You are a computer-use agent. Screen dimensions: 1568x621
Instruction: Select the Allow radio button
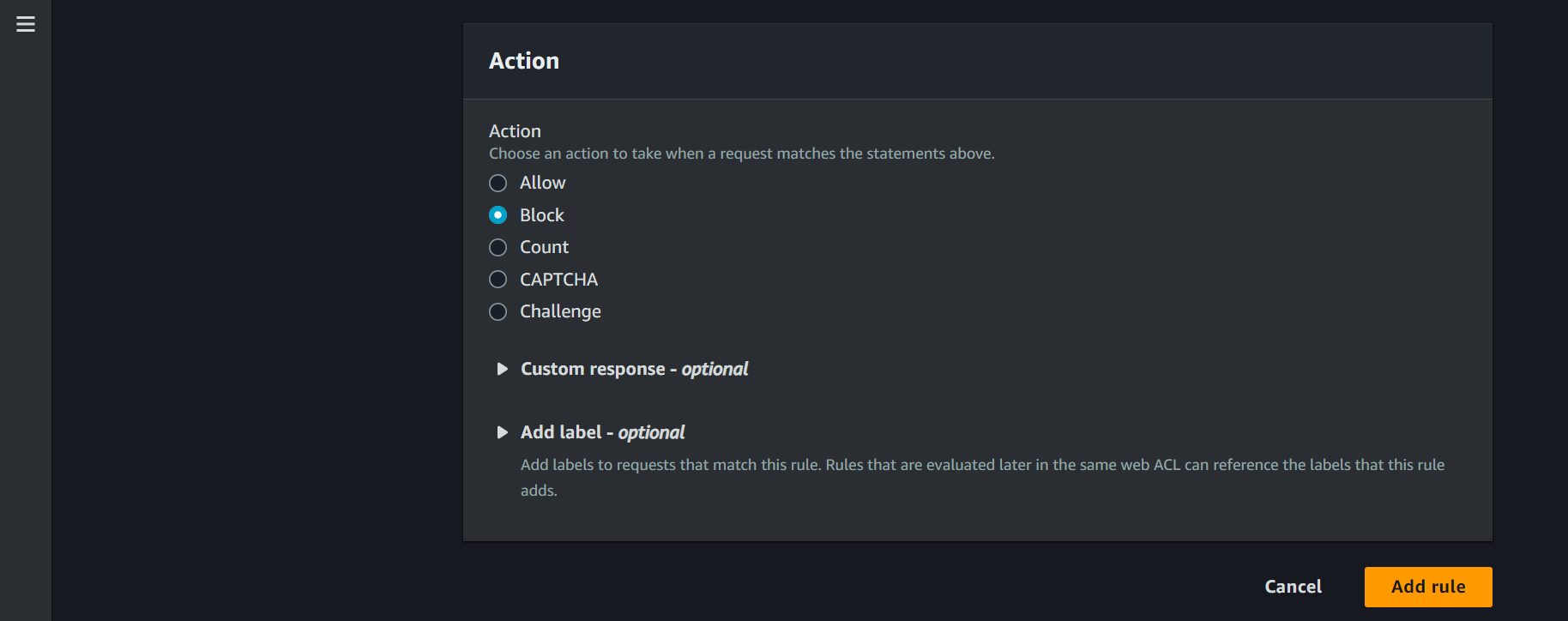tap(498, 183)
